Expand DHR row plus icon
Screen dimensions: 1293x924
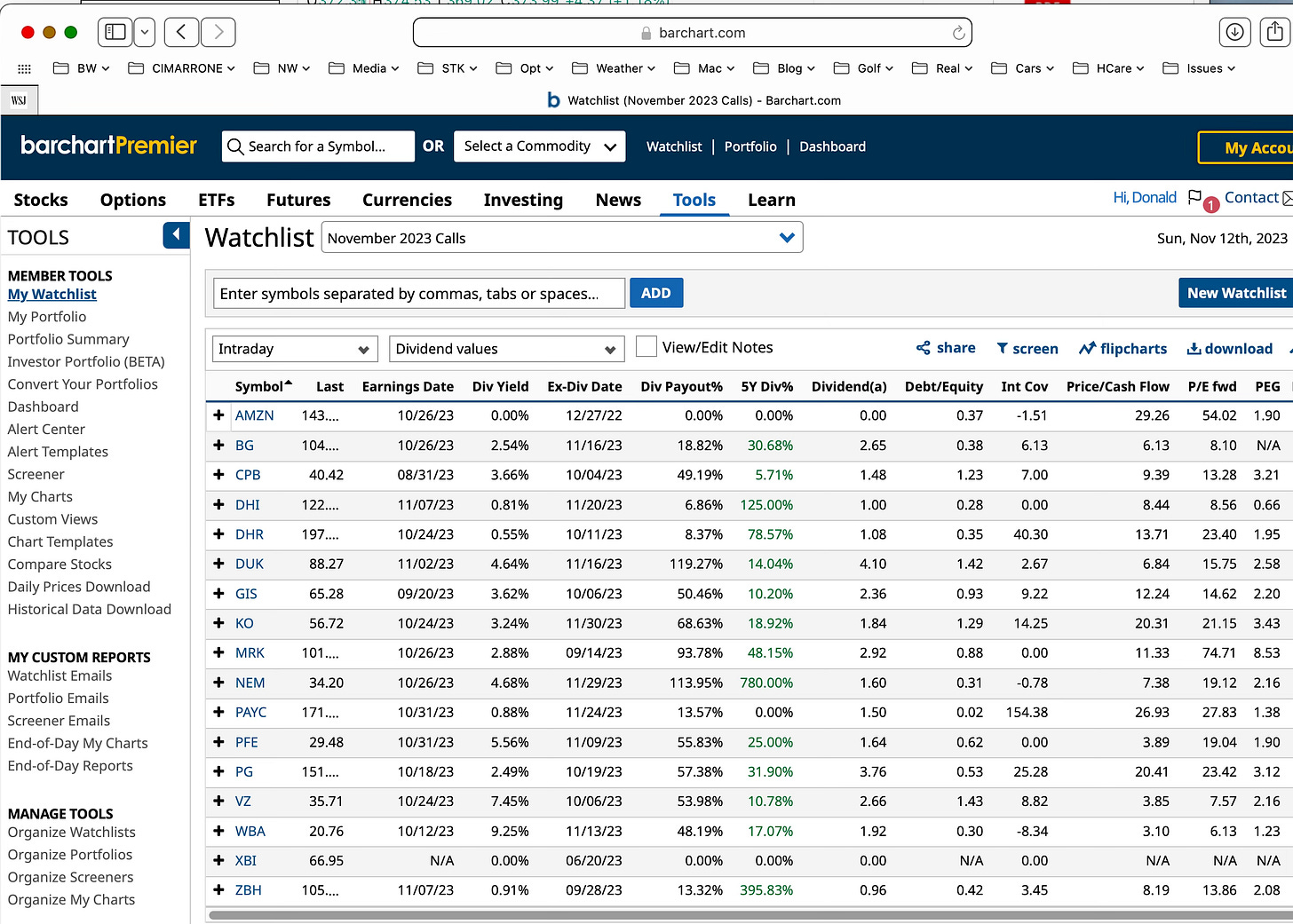click(218, 533)
